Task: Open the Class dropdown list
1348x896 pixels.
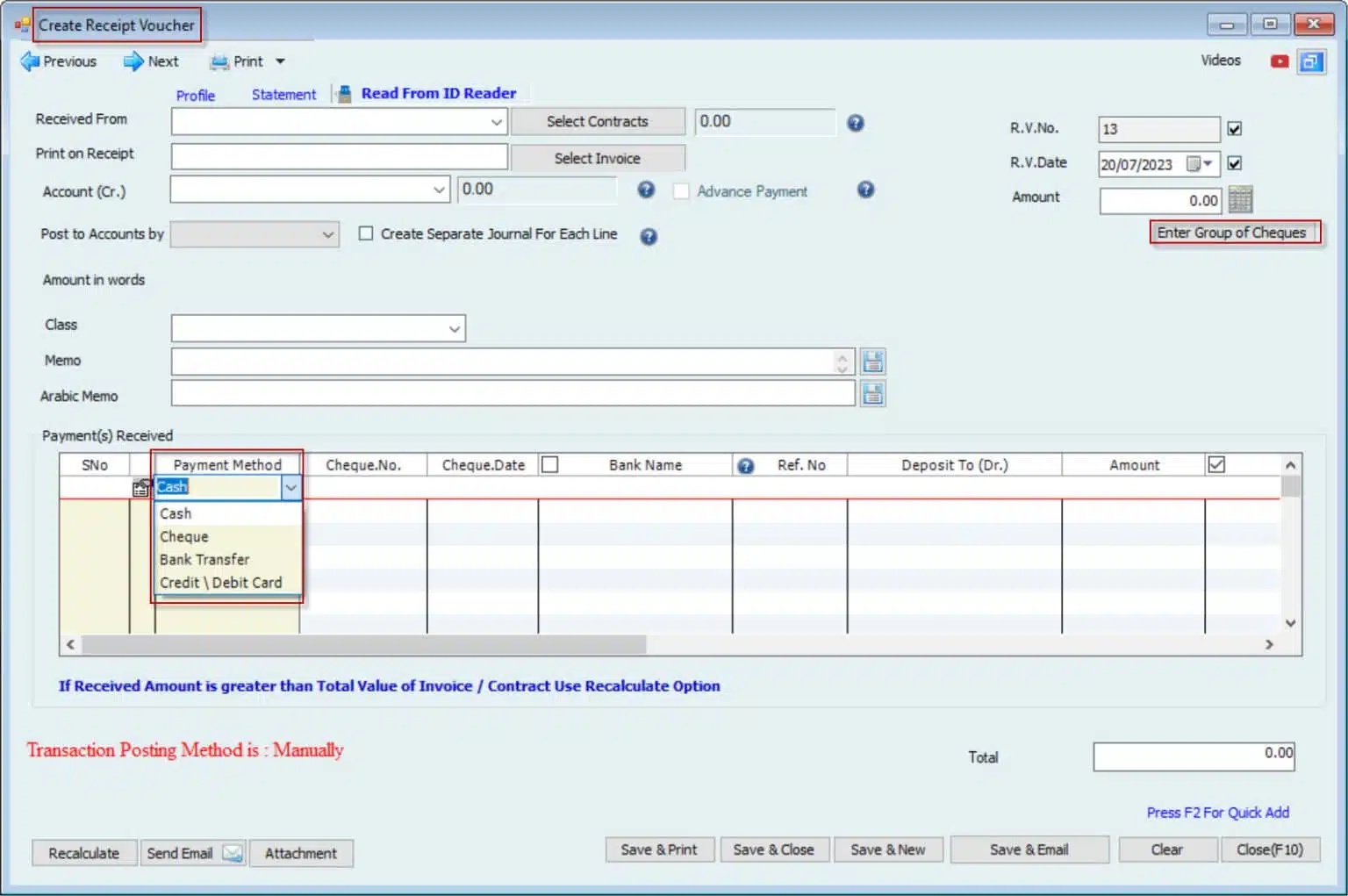Action: click(454, 329)
